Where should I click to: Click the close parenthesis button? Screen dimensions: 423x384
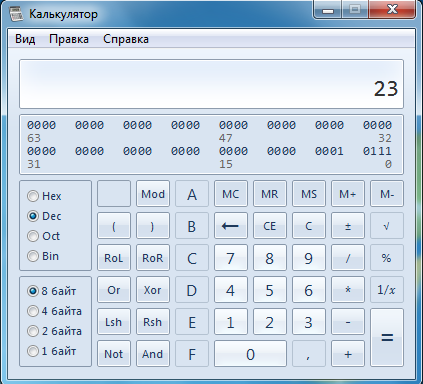click(153, 226)
